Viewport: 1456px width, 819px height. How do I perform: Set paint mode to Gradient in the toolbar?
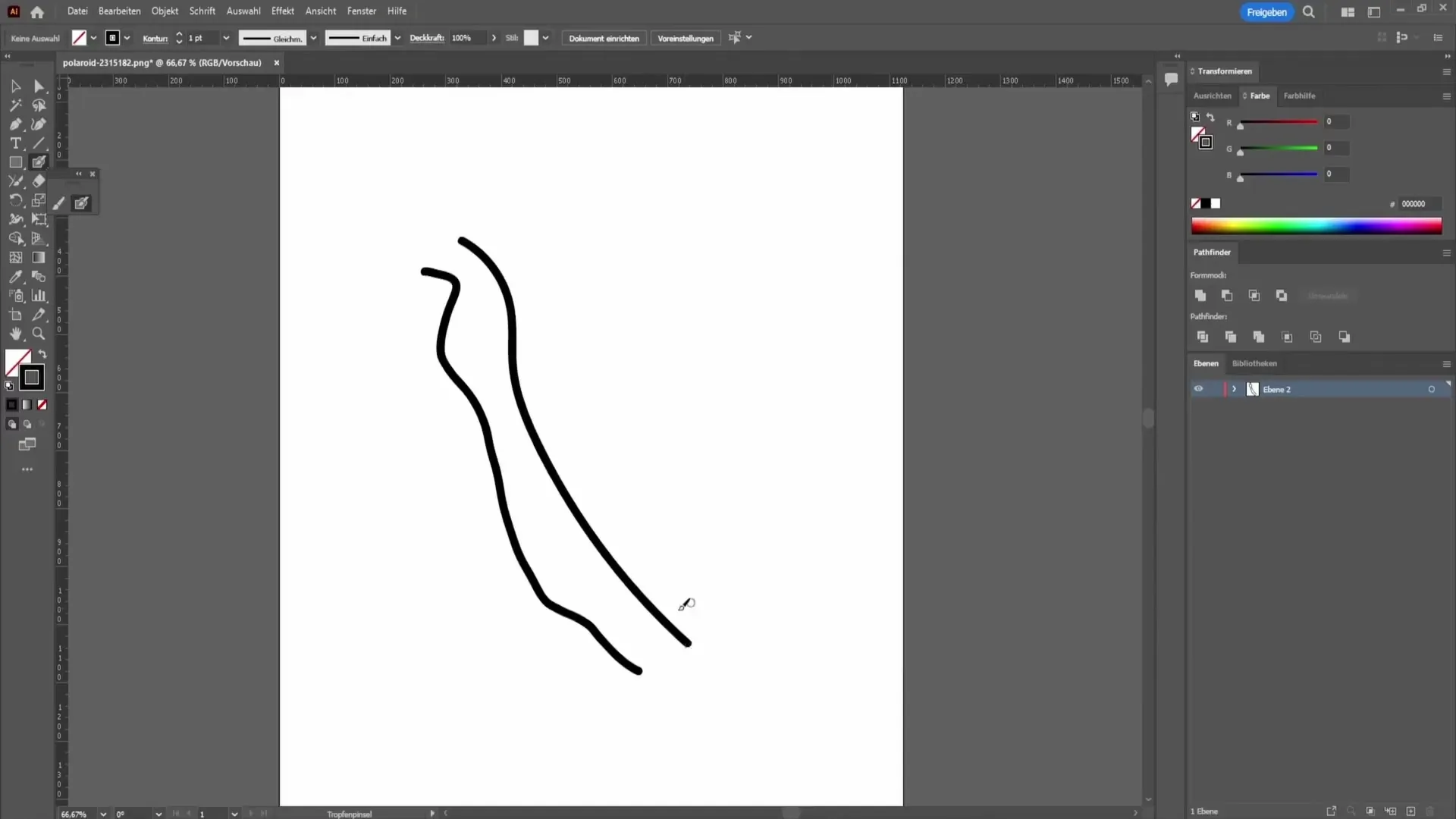(x=27, y=405)
